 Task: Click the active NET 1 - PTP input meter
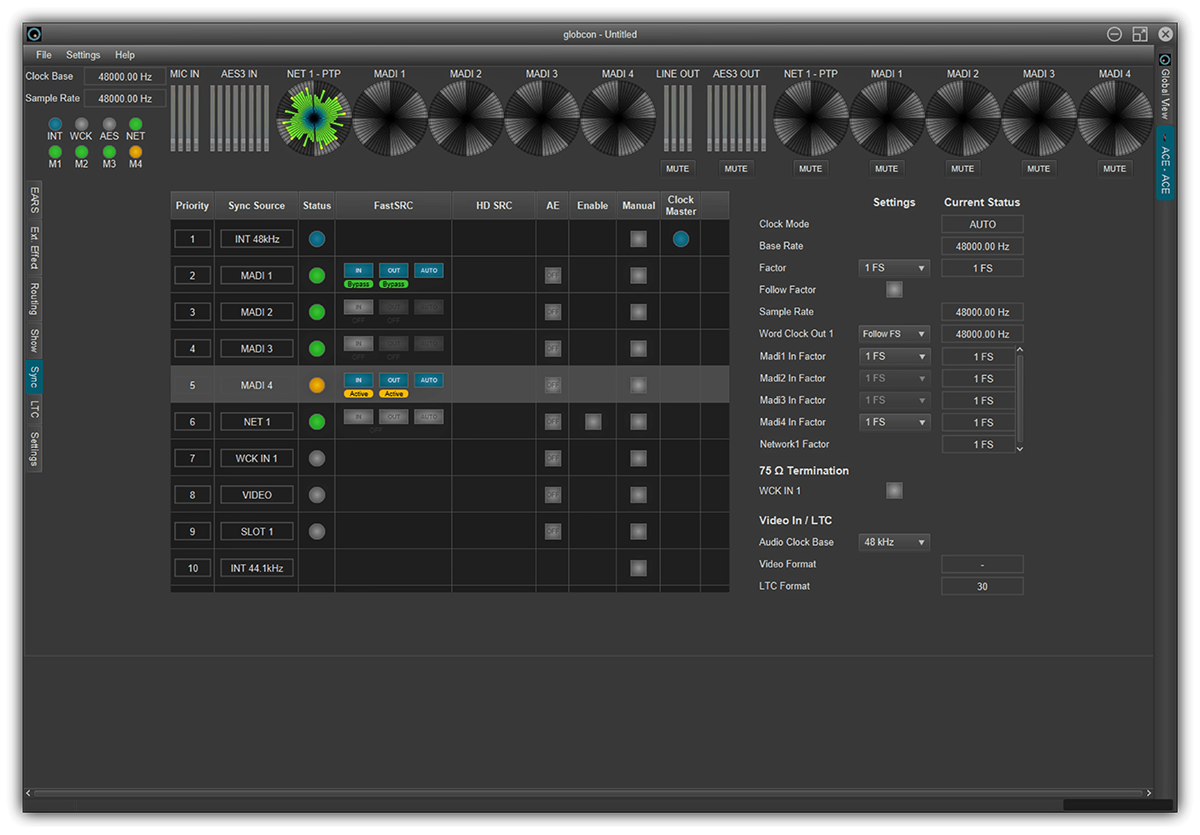(314, 118)
